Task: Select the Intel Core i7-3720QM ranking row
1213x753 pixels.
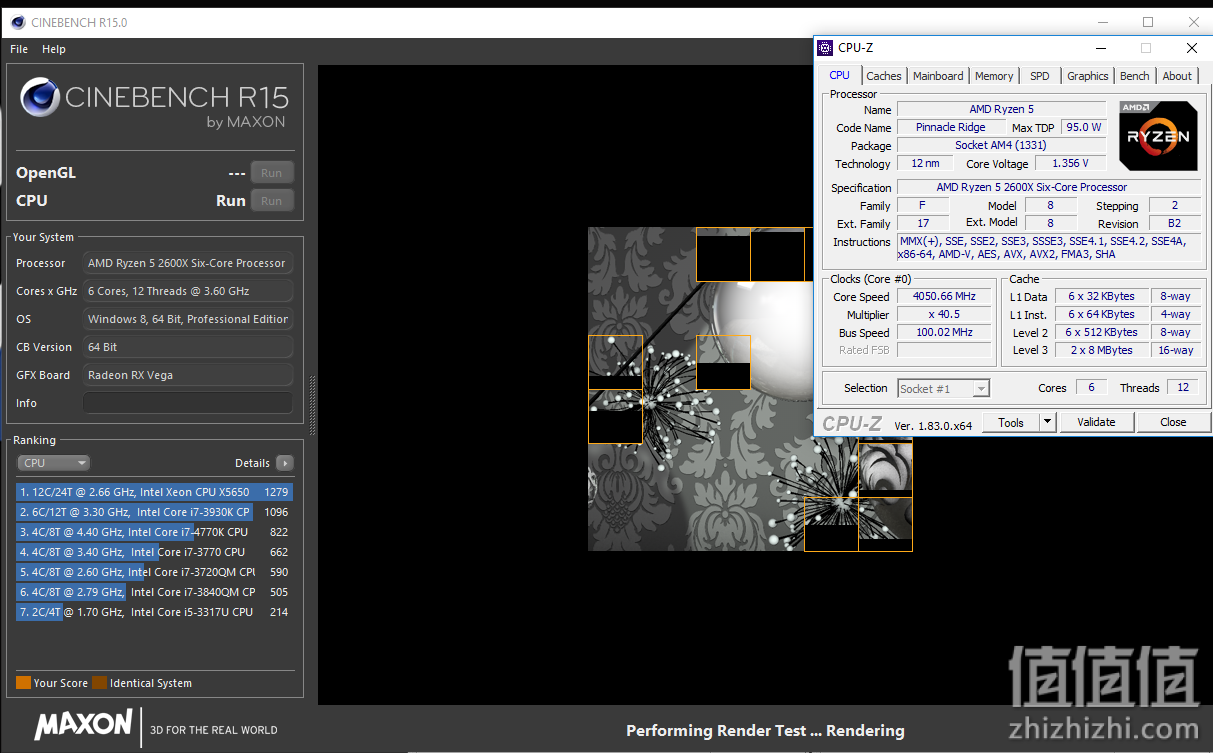Action: pos(154,572)
